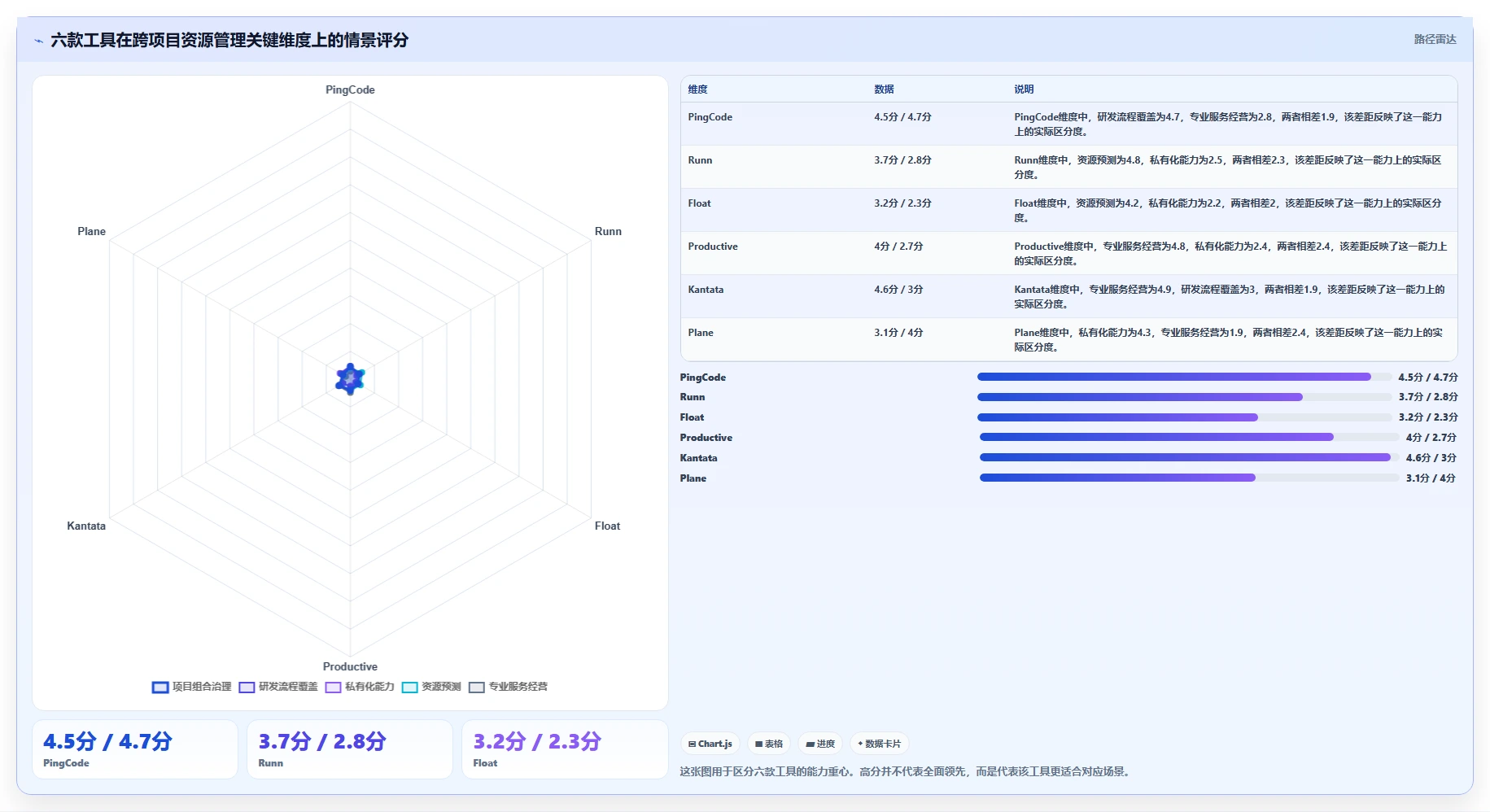This screenshot has height=812, width=1490.
Task: Click the 4.5分 / 4.7分 table cell
Action: coord(902,117)
